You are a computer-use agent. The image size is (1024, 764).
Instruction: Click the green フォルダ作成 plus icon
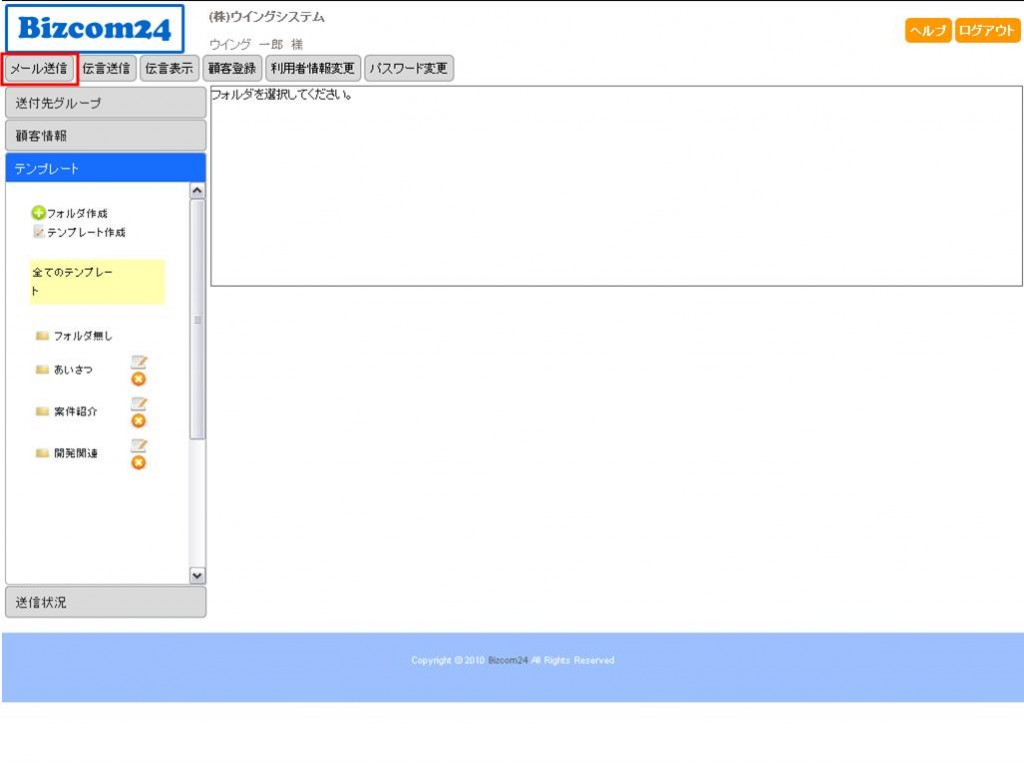(x=38, y=213)
